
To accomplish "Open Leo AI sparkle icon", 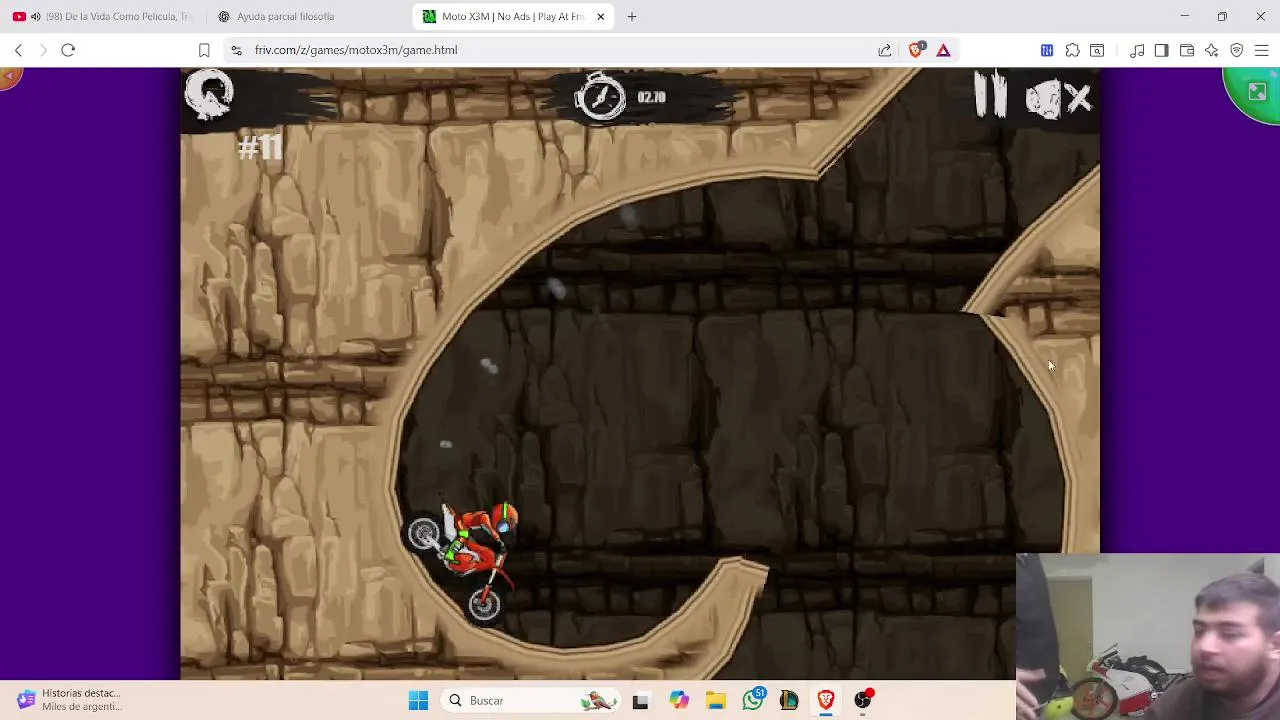I will tap(1211, 50).
